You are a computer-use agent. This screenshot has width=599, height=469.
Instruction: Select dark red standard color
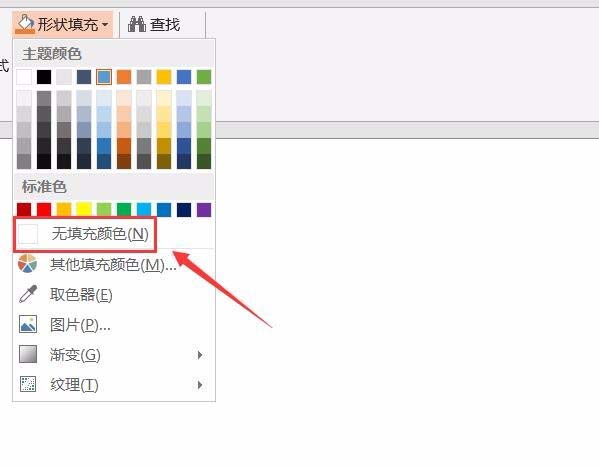coord(24,210)
